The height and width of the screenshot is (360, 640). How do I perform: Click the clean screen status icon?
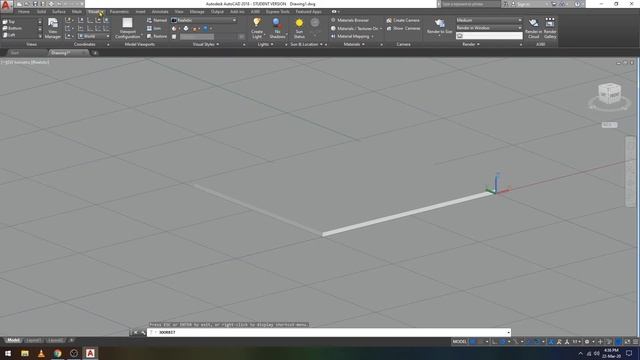(627, 342)
